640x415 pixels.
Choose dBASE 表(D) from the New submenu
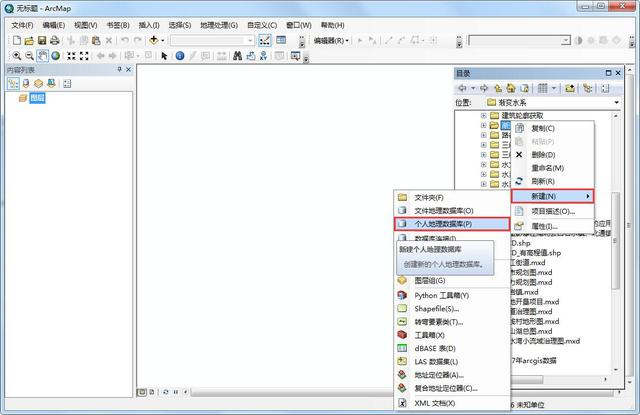point(452,348)
